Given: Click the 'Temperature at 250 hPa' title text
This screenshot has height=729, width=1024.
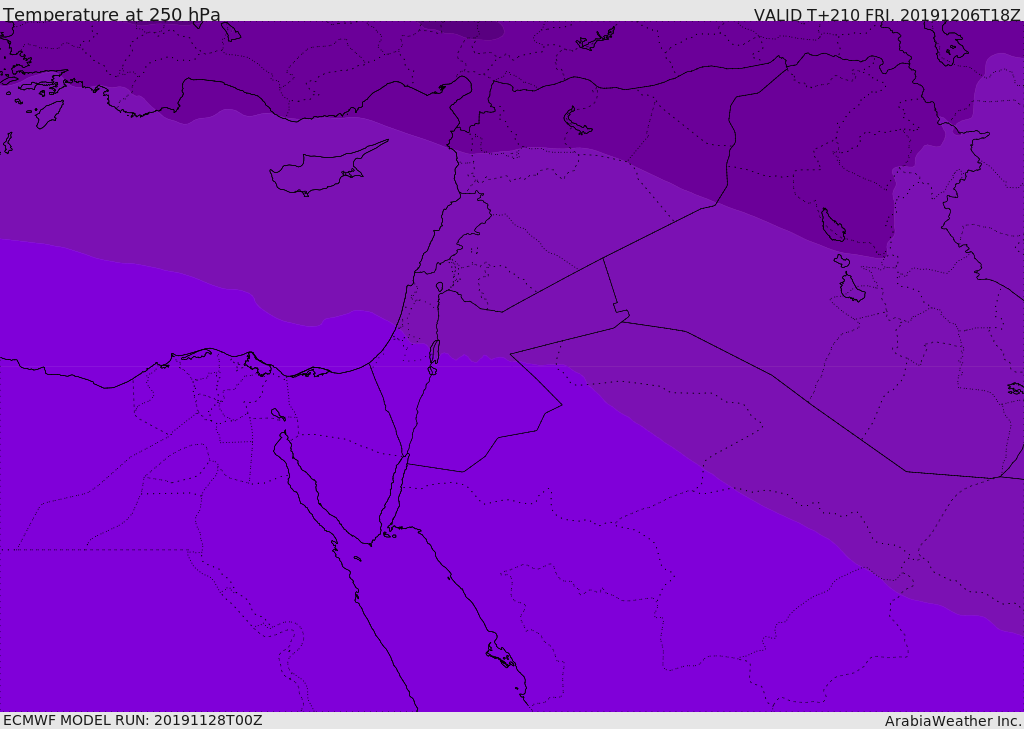Looking at the screenshot, I should tap(112, 14).
